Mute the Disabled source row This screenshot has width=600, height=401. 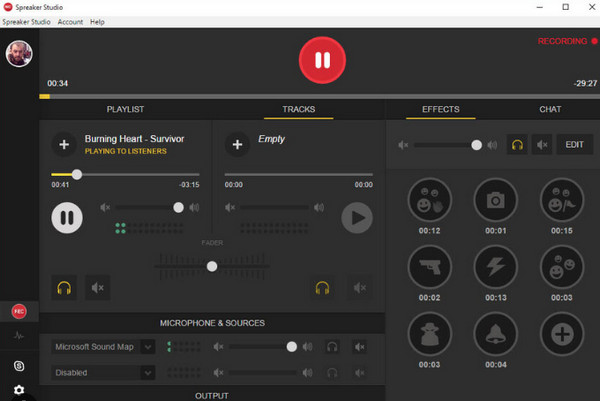coord(359,373)
